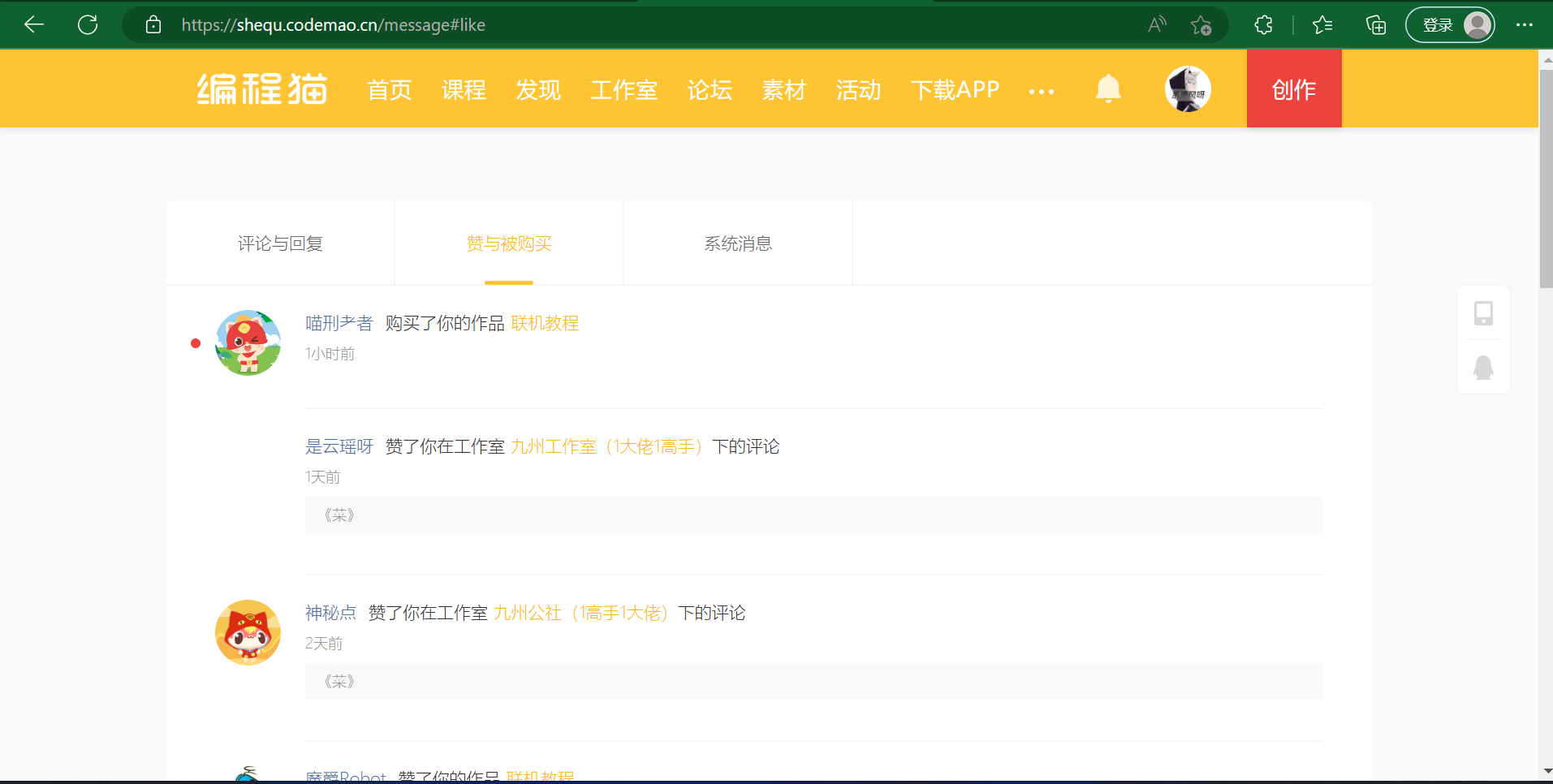
Task: View site info via the lock icon
Action: click(x=153, y=25)
